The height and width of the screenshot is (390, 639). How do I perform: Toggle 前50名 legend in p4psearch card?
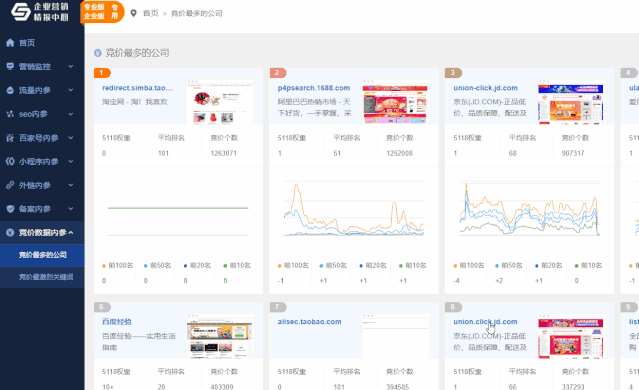click(x=333, y=266)
